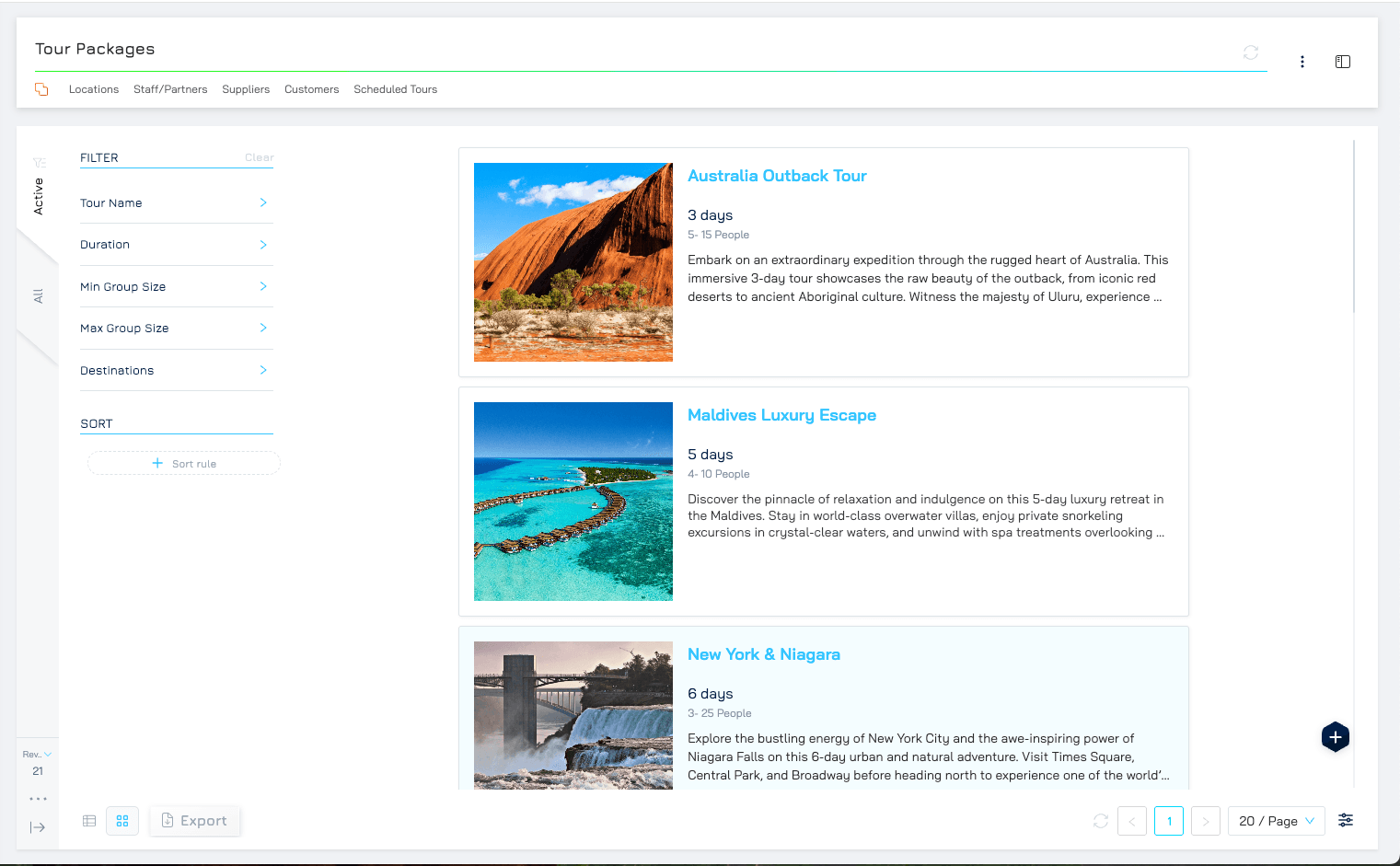Expand the Destinations filter
1400x866 pixels.
pyautogui.click(x=176, y=371)
